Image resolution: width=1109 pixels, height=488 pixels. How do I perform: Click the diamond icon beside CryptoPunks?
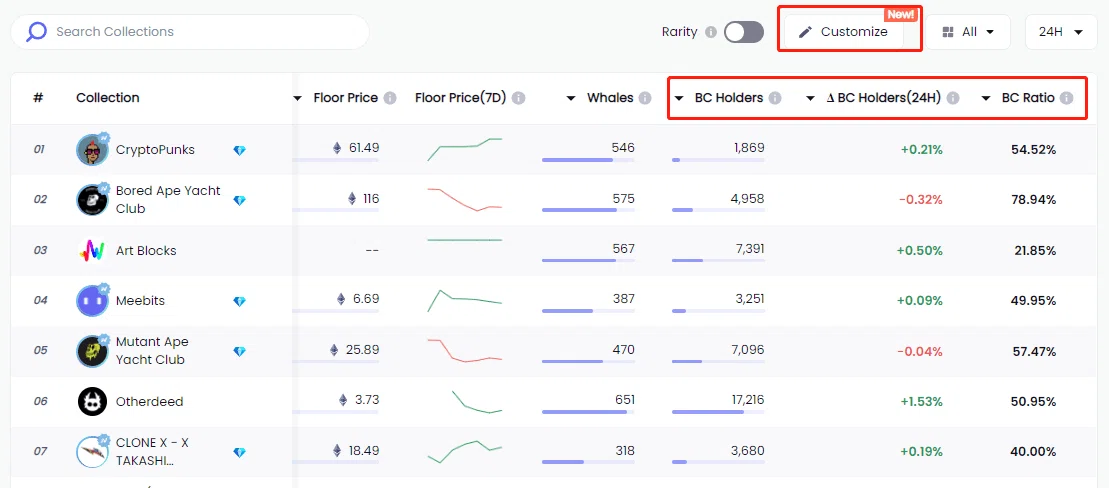coord(239,150)
